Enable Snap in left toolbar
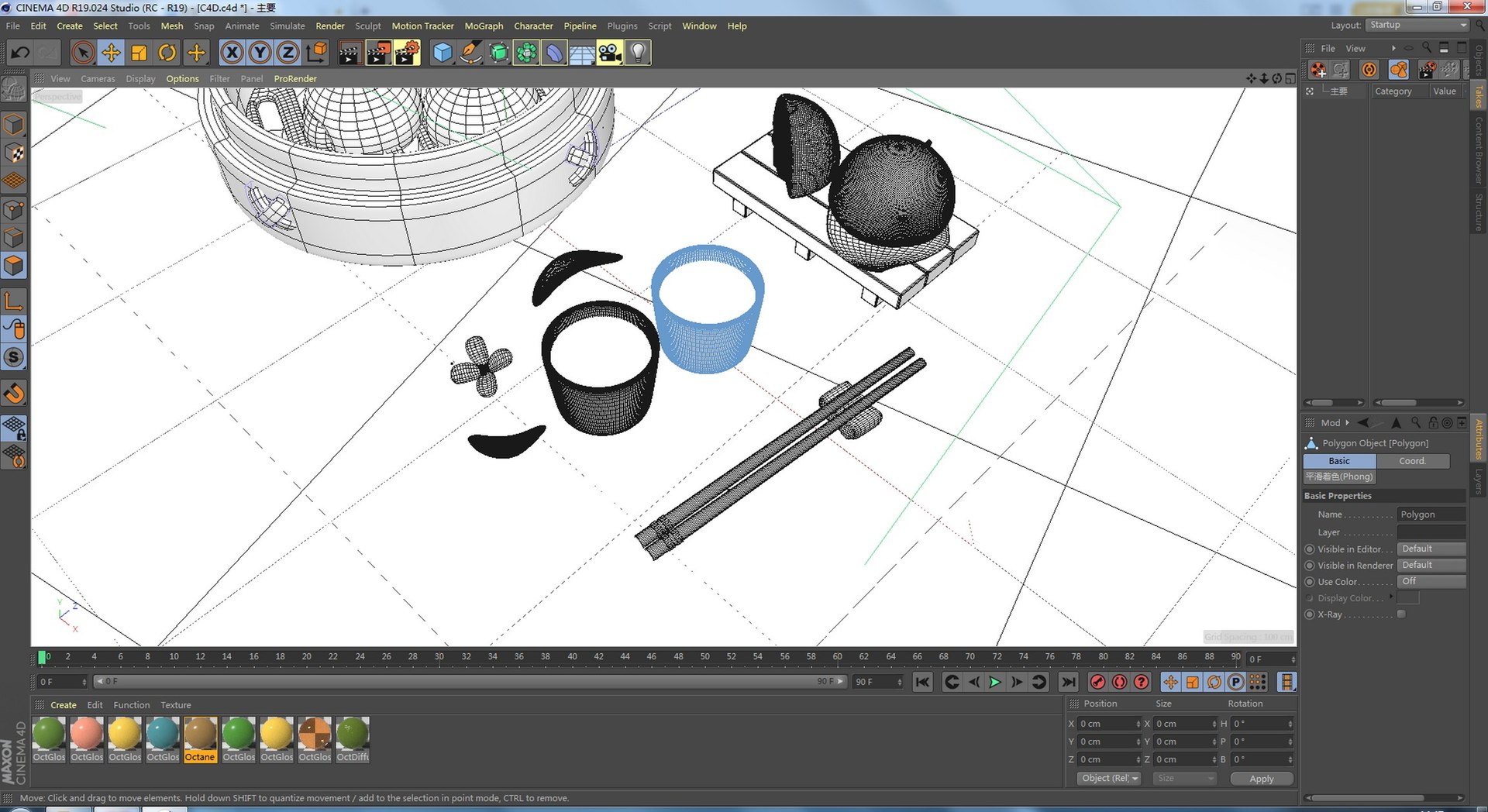This screenshot has width=1488, height=812. (x=14, y=357)
